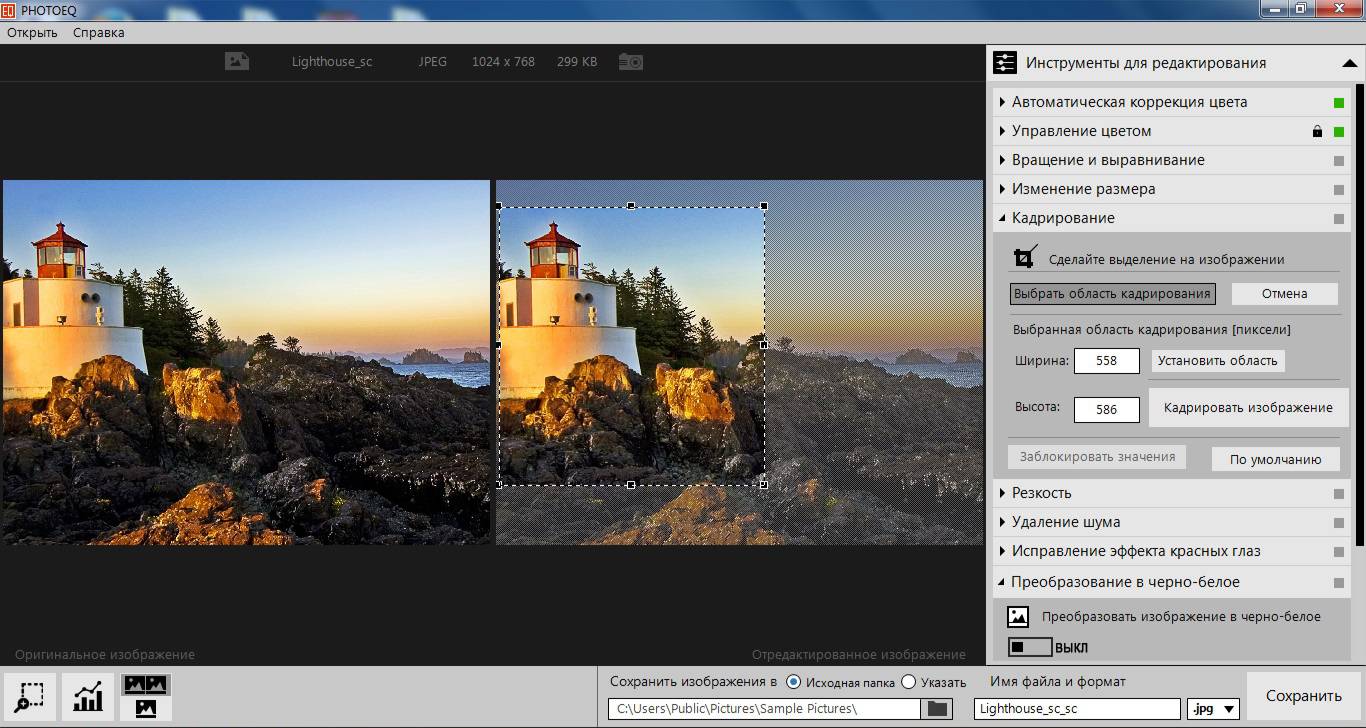The width and height of the screenshot is (1366, 728).
Task: Click inside the crop selection on edited image
Action: coord(632,345)
